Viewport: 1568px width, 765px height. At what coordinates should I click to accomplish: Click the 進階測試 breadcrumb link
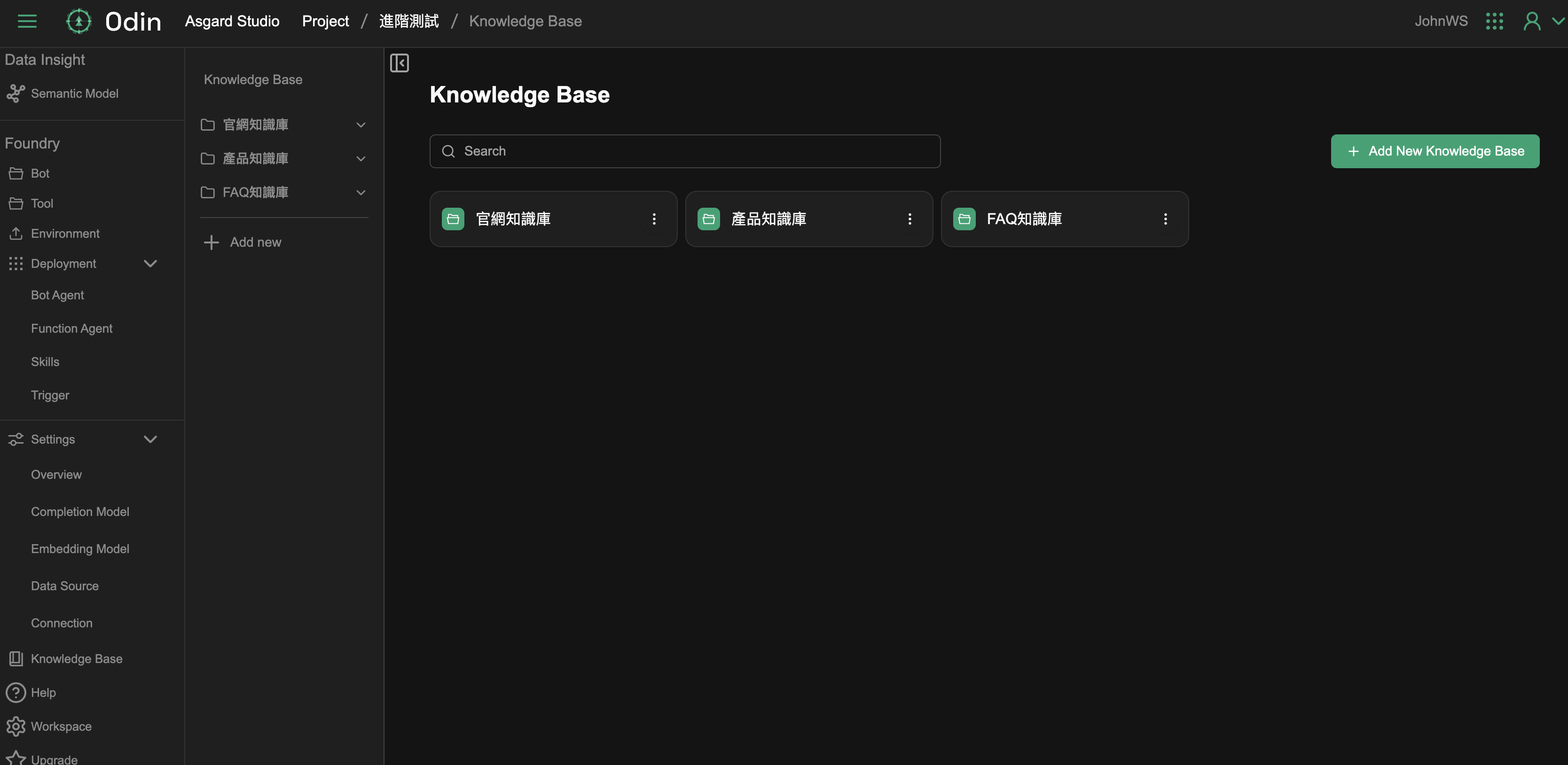point(408,21)
